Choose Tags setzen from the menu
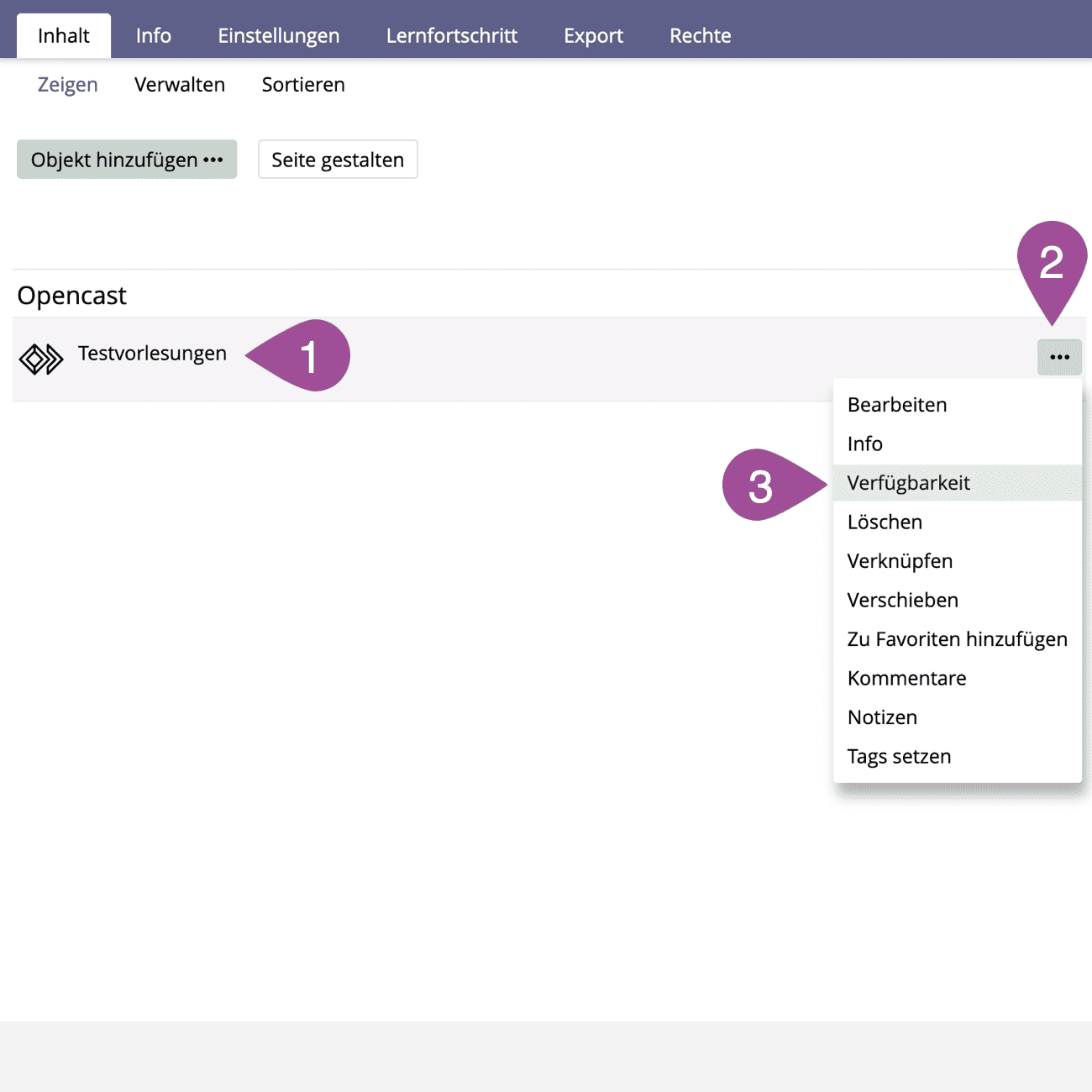1092x1092 pixels. [x=899, y=757]
